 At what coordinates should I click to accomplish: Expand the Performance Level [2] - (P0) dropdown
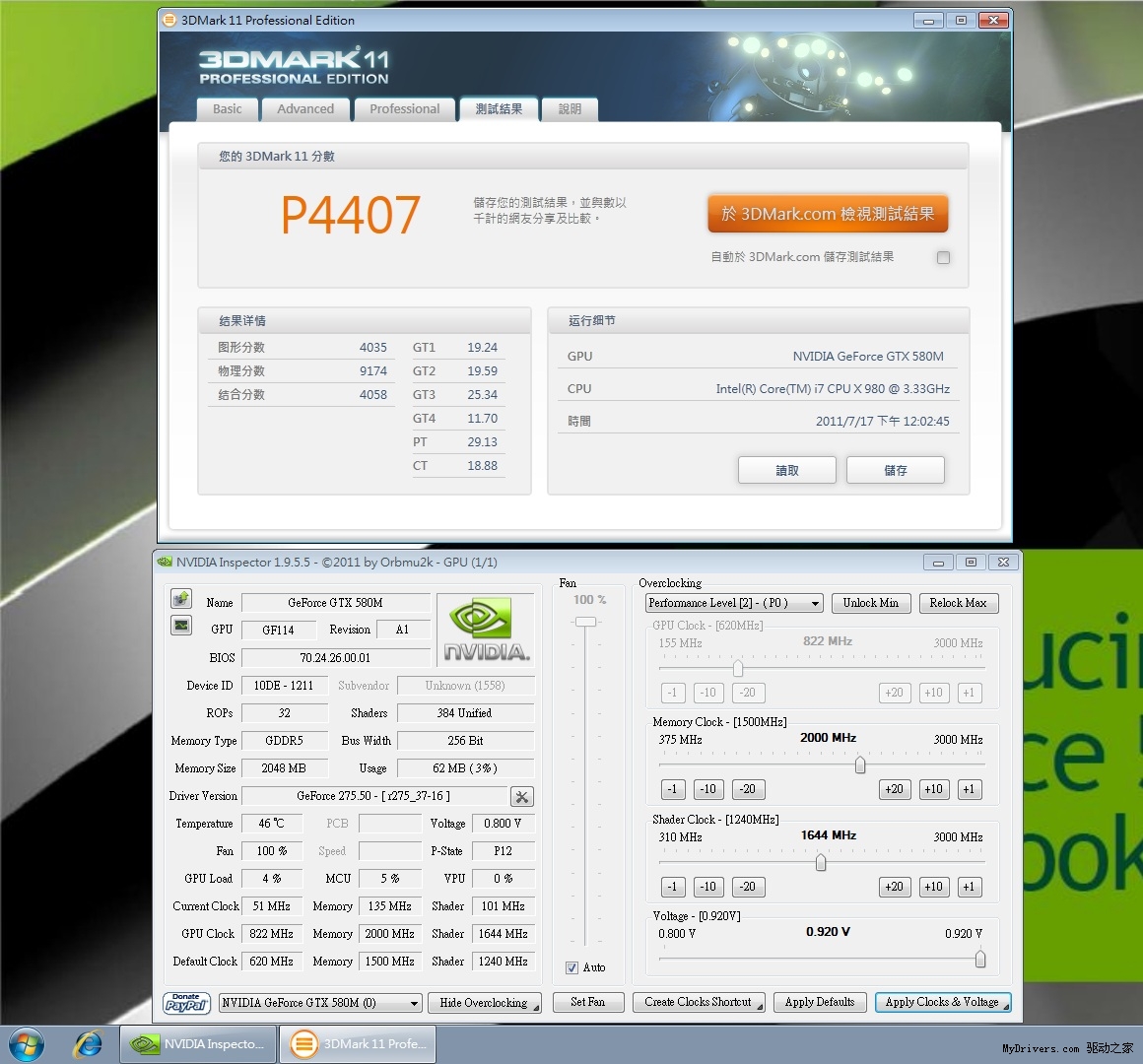(734, 603)
